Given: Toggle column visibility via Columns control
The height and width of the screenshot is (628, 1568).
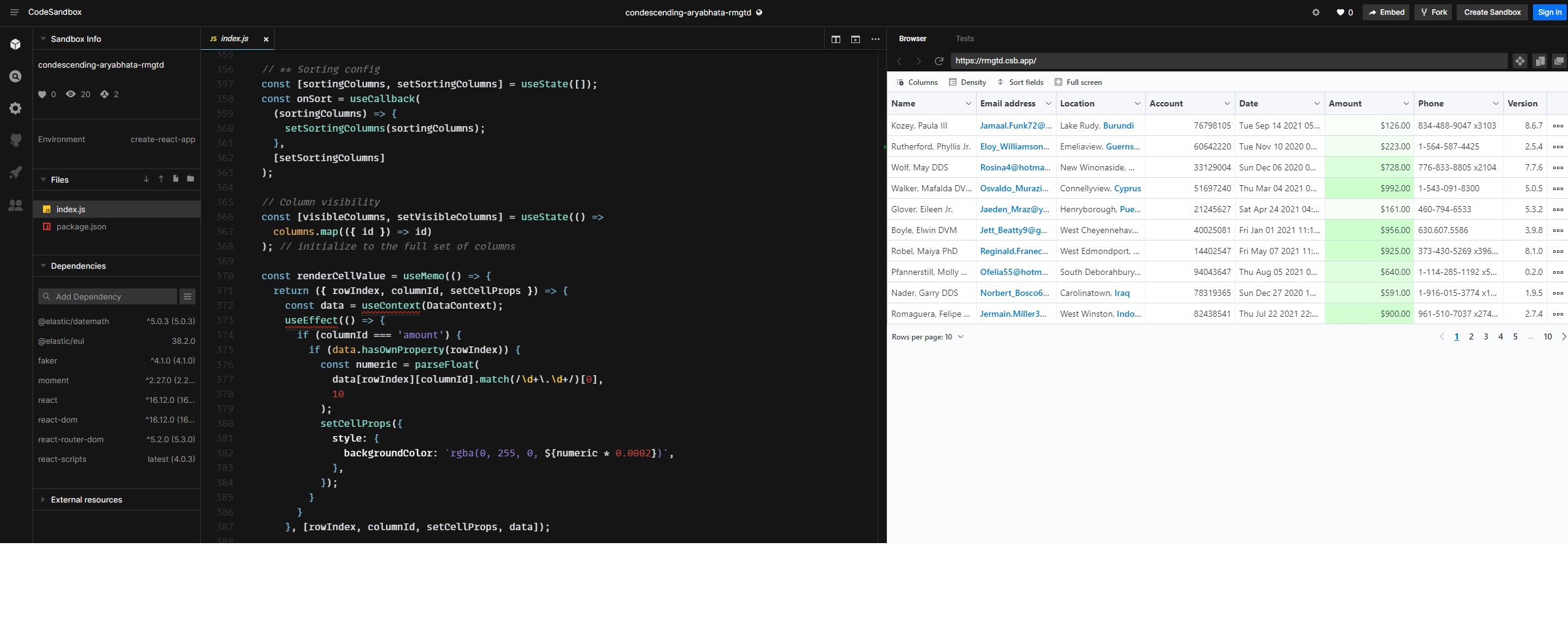Looking at the screenshot, I should [x=916, y=82].
